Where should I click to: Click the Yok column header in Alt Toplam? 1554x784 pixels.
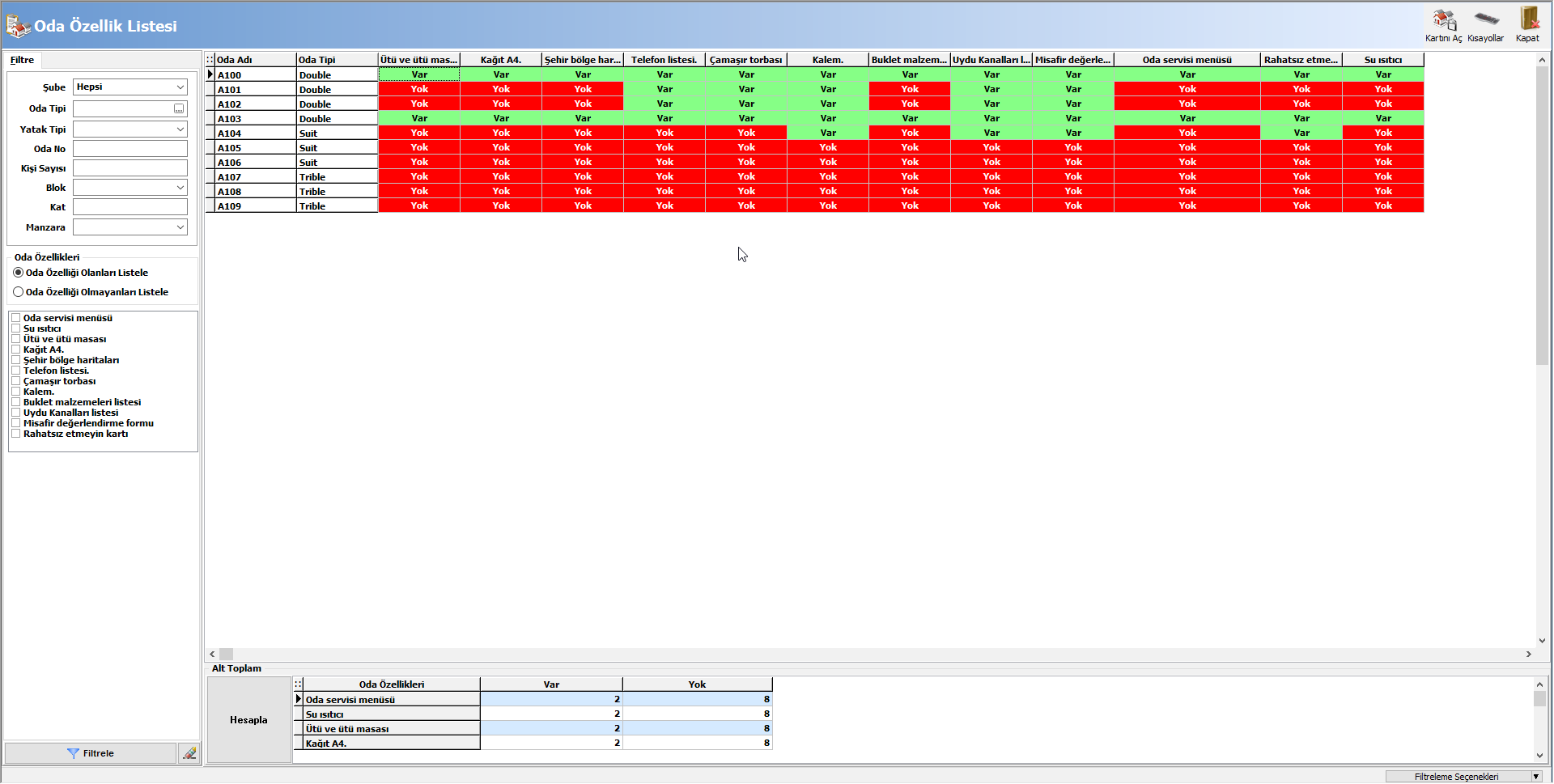[x=698, y=684]
